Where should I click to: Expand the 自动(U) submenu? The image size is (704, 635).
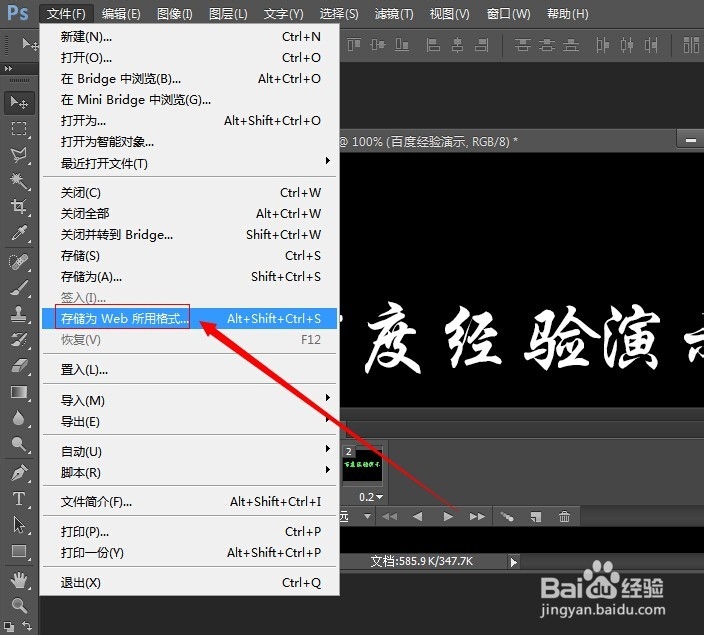189,451
